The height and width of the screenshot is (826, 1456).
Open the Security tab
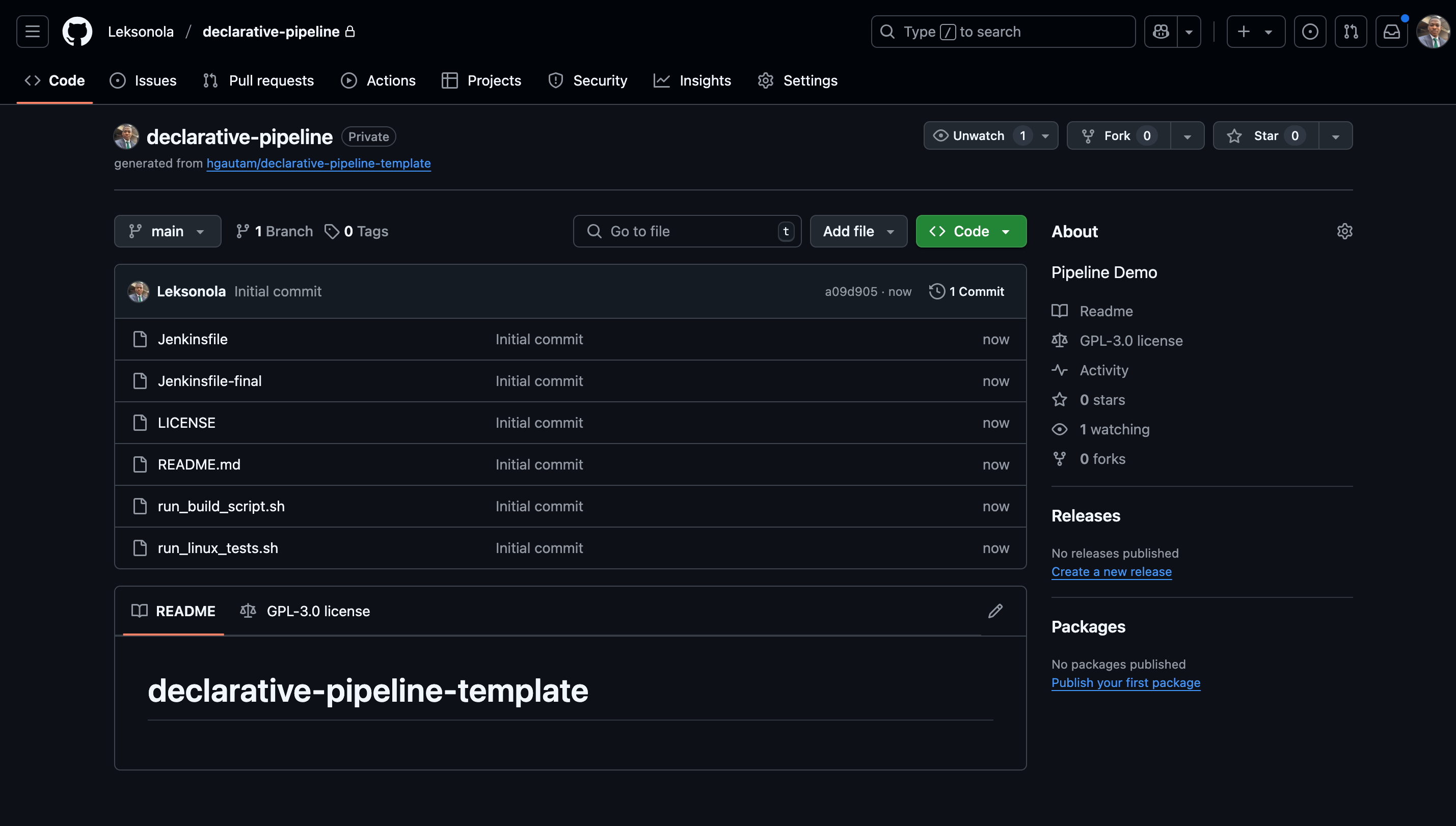tap(588, 80)
